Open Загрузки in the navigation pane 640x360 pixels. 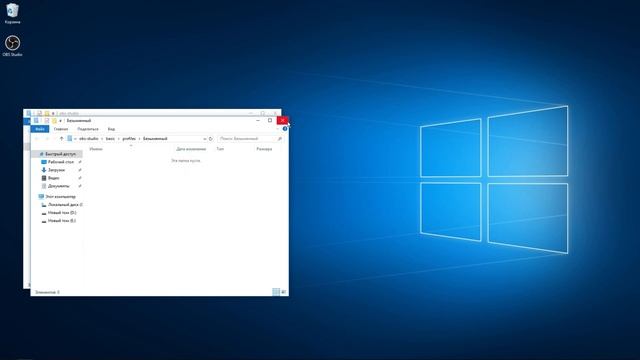coord(56,170)
